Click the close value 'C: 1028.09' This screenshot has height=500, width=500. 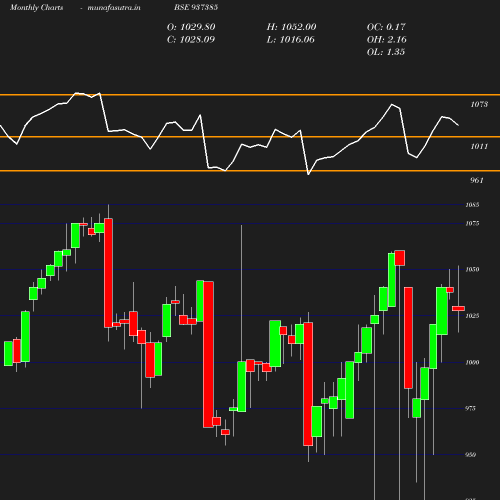click(191, 40)
